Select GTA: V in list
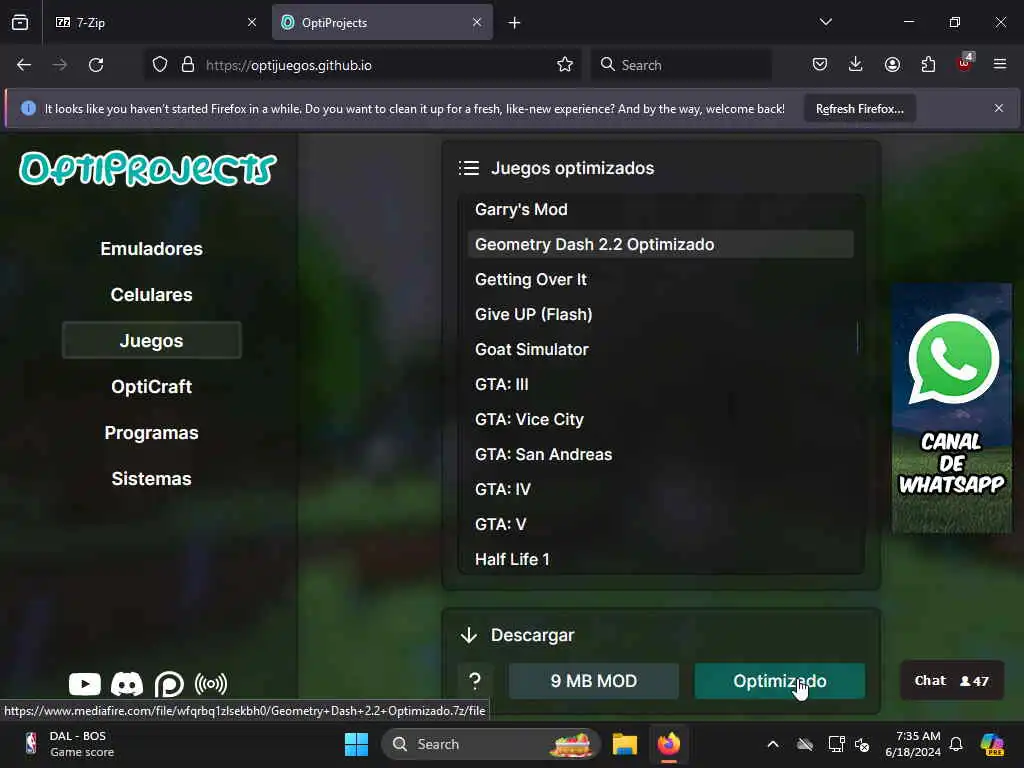This screenshot has width=1024, height=768. coord(660,524)
